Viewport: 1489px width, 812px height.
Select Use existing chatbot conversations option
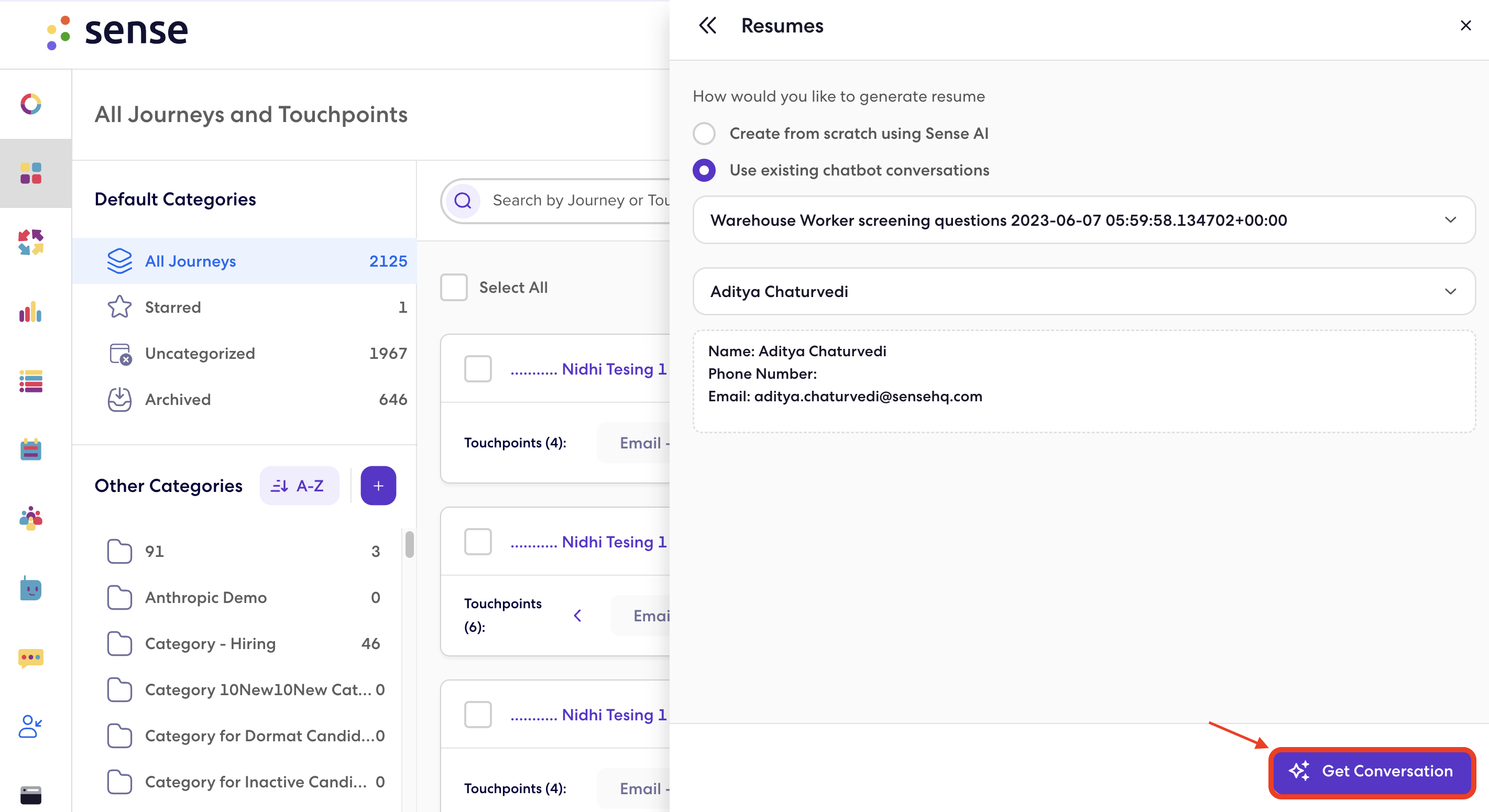704,170
